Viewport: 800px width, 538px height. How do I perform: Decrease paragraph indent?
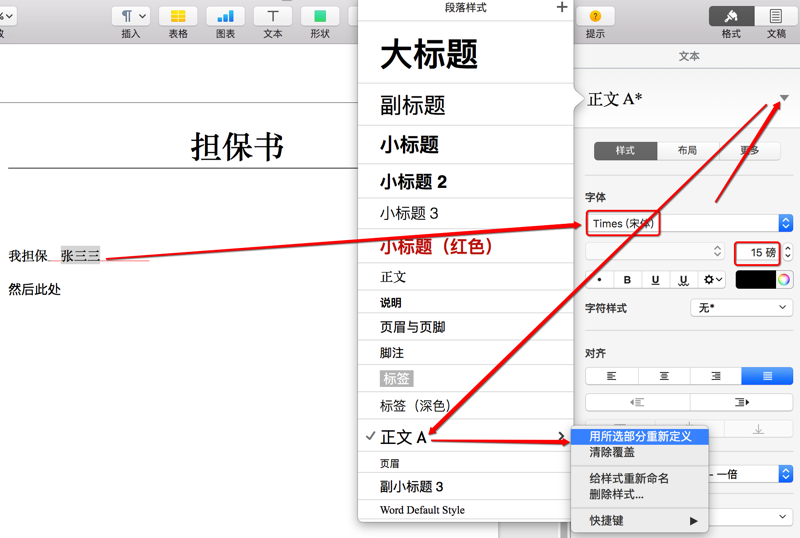(x=637, y=402)
